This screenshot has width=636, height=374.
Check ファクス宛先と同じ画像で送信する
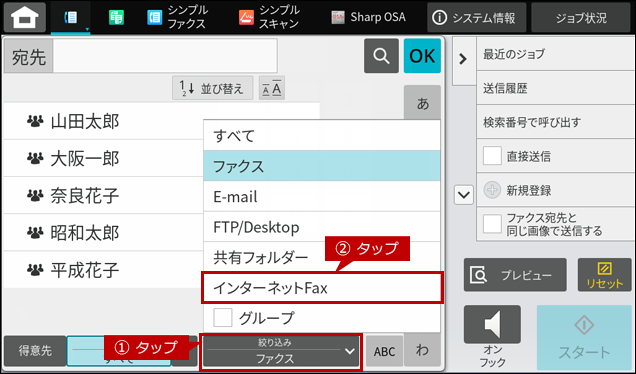point(492,224)
